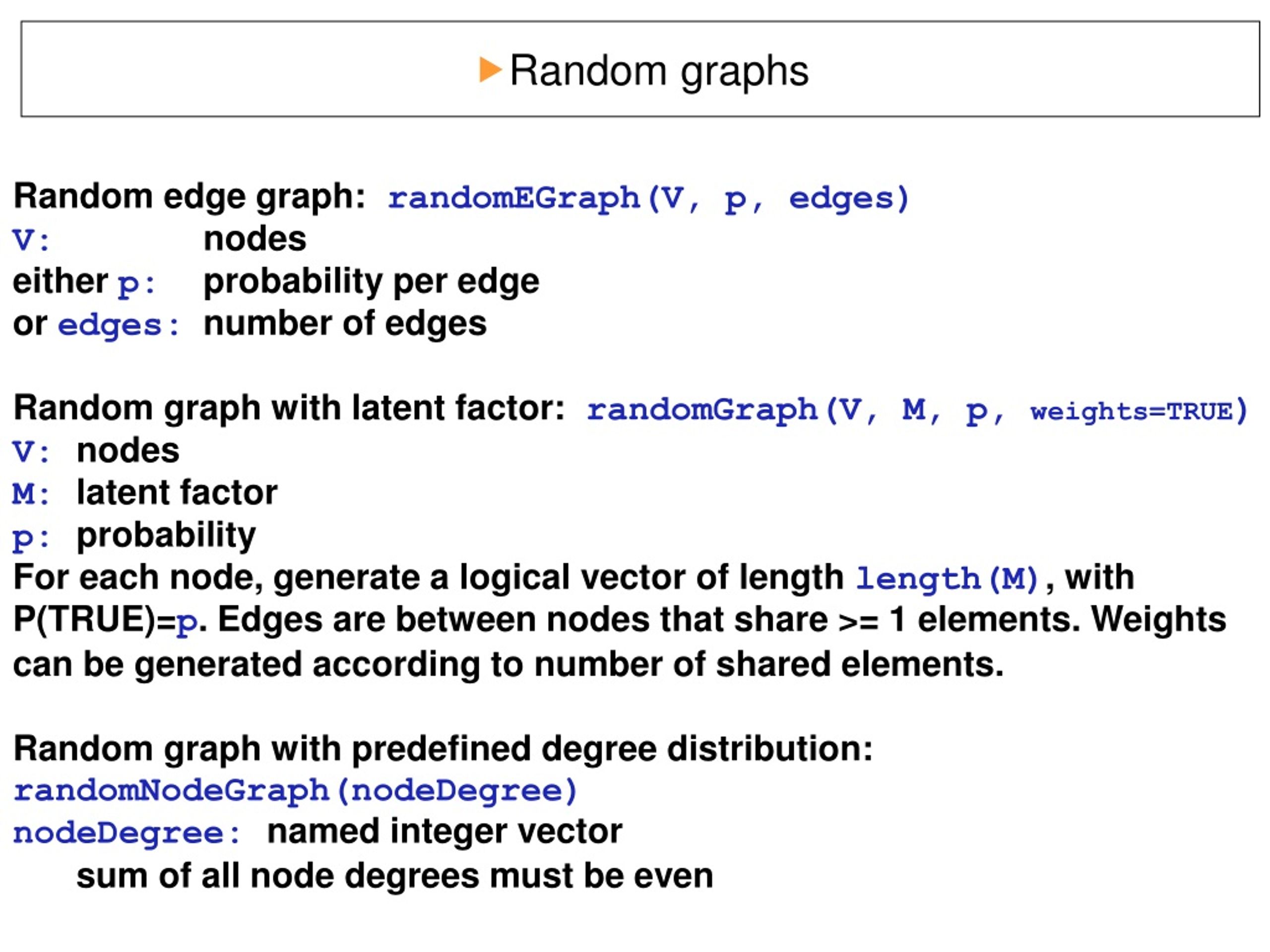Click the orange triangle bullet icon
The width and height of the screenshot is (1270, 952).
click(490, 70)
